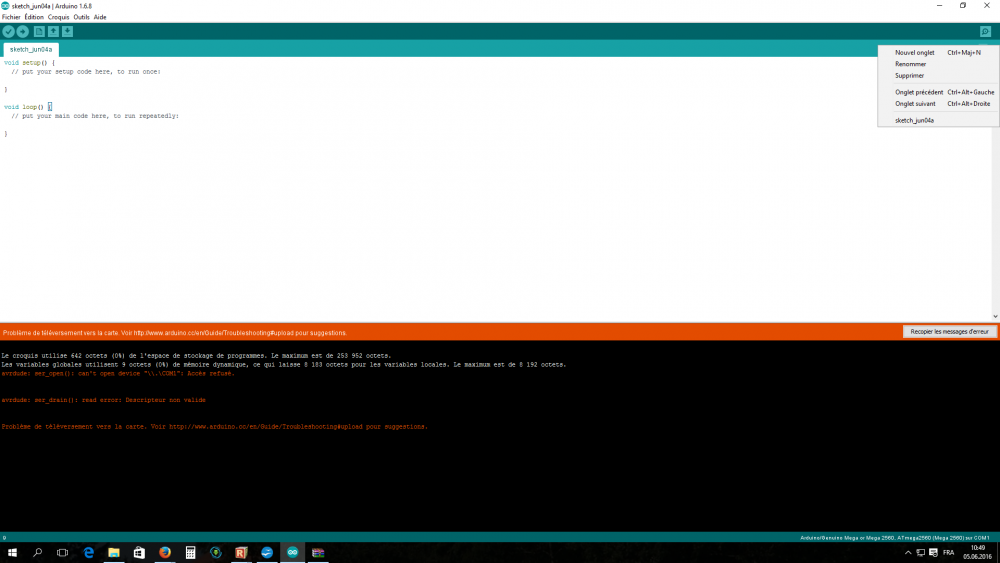The image size is (1000, 563).
Task: Click the 'put your setup code here' comment
Action: coord(85,71)
